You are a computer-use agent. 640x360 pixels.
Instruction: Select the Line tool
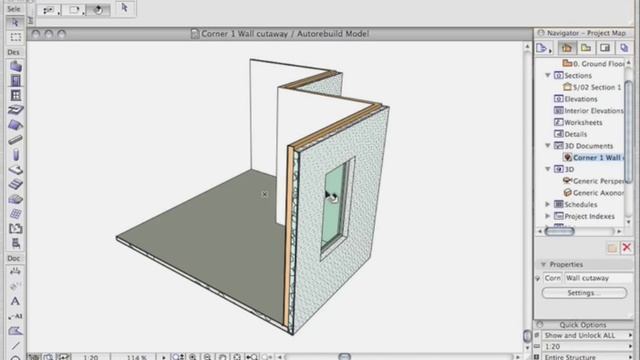pyautogui.click(x=15, y=346)
